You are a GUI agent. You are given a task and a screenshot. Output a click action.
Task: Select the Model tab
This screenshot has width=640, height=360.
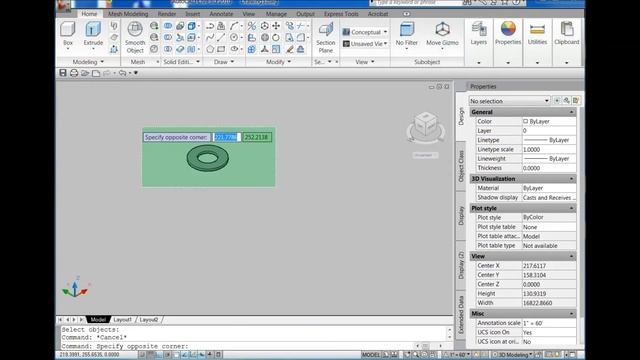[98, 320]
